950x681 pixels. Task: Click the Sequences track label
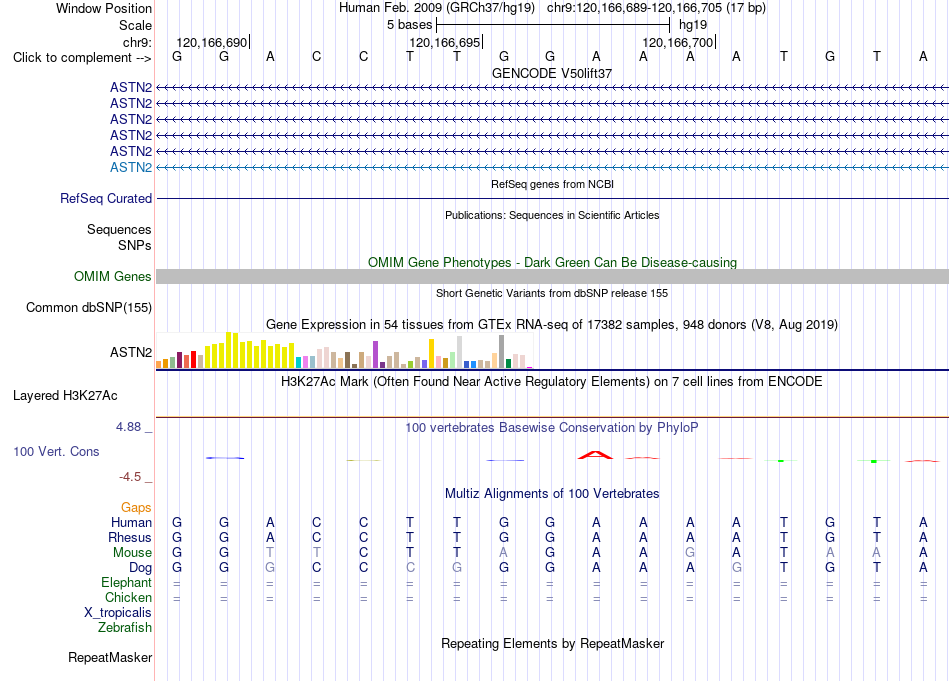click(119, 230)
